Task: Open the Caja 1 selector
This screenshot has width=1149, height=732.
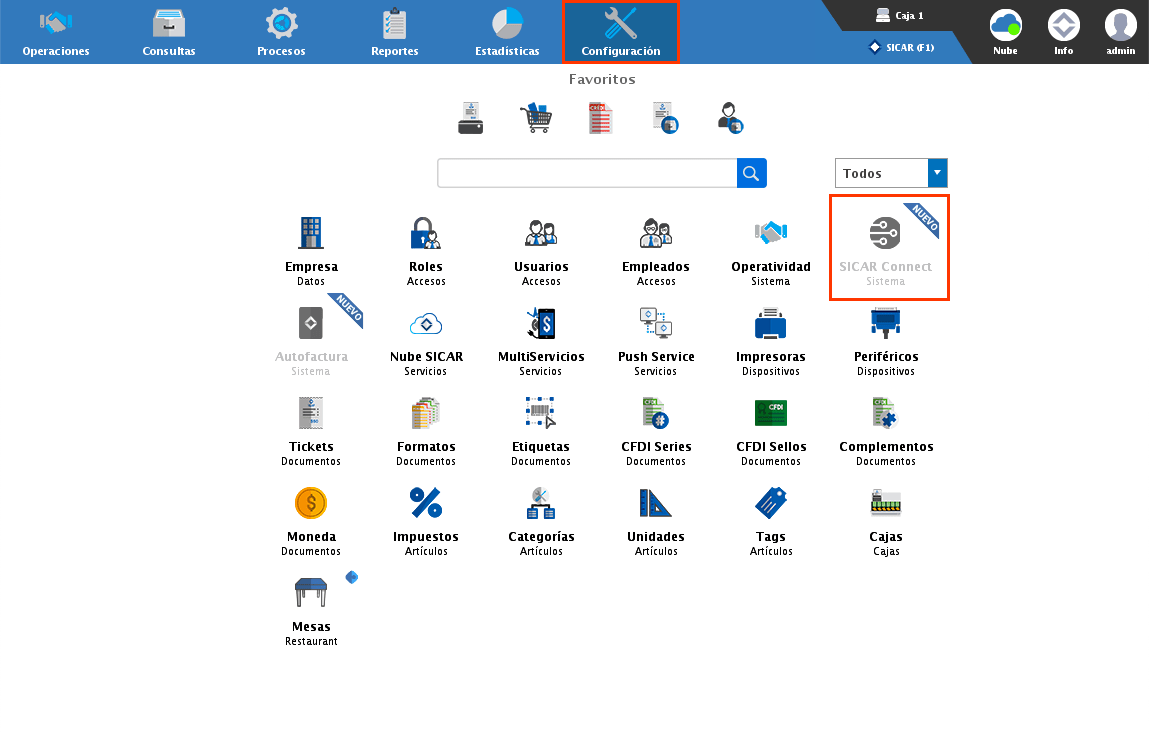Action: 899,16
